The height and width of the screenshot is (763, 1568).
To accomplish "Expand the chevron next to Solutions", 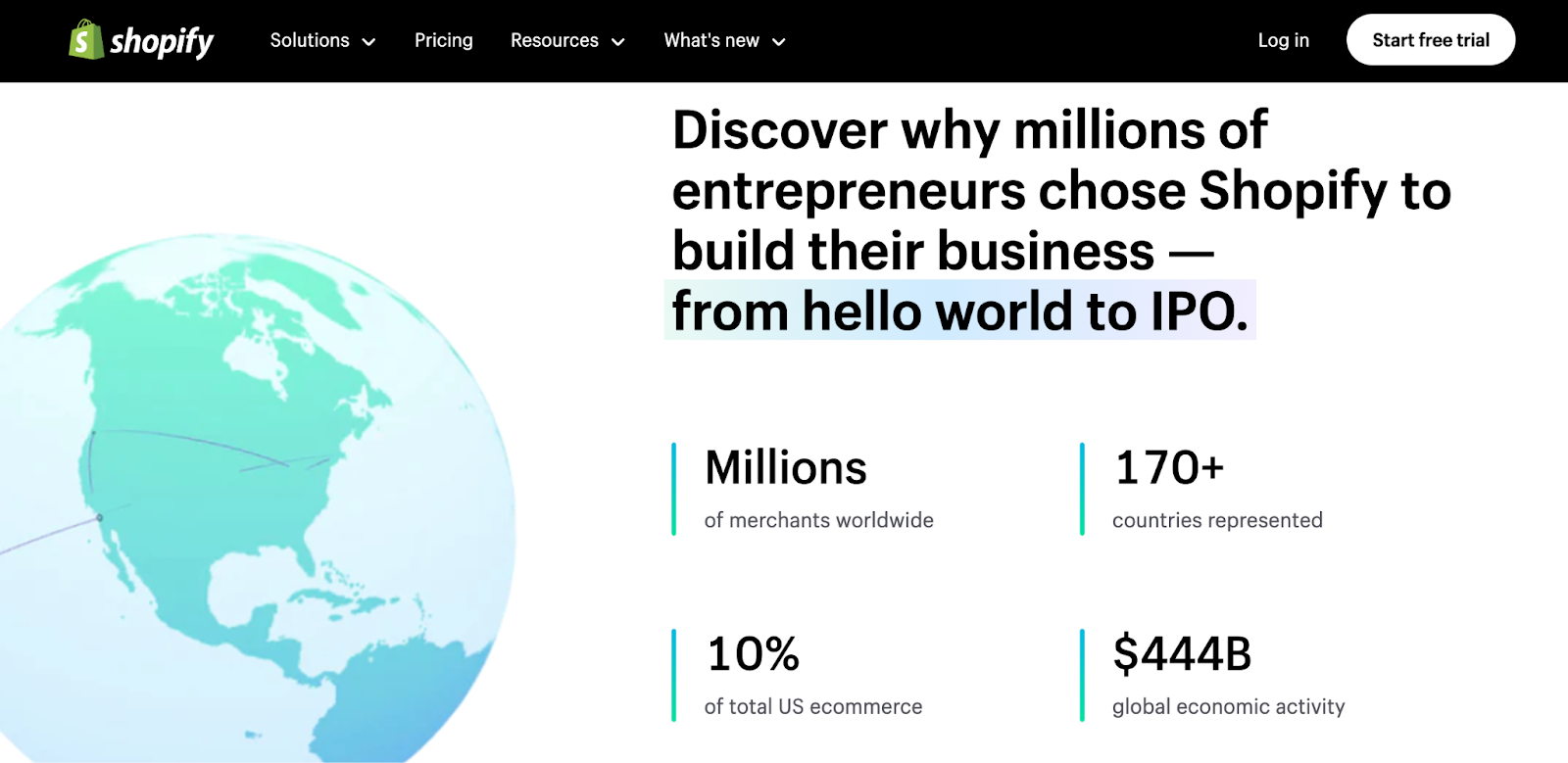I will point(369,42).
